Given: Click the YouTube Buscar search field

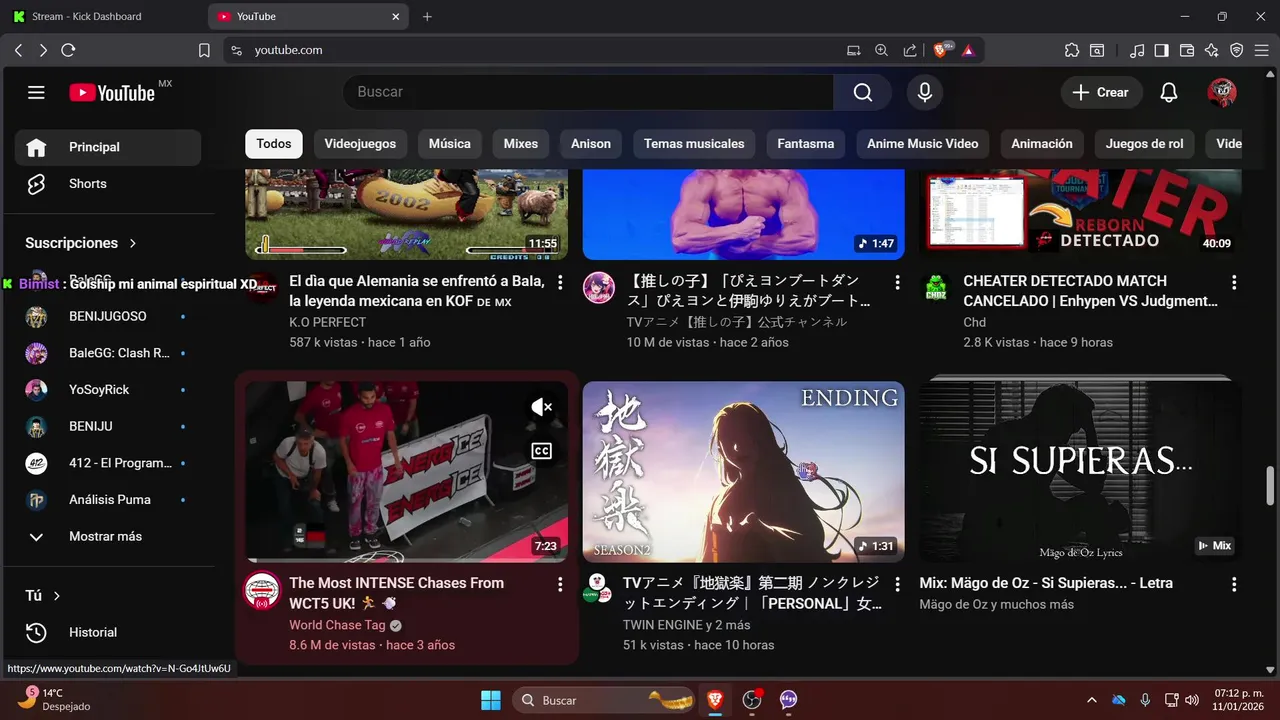Looking at the screenshot, I should click(x=589, y=92).
